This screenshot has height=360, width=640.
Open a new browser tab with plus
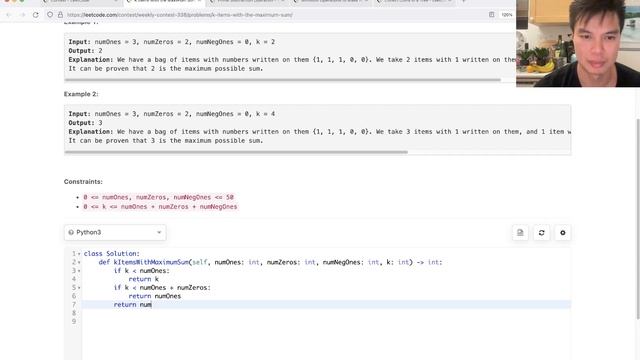click(463, 1)
